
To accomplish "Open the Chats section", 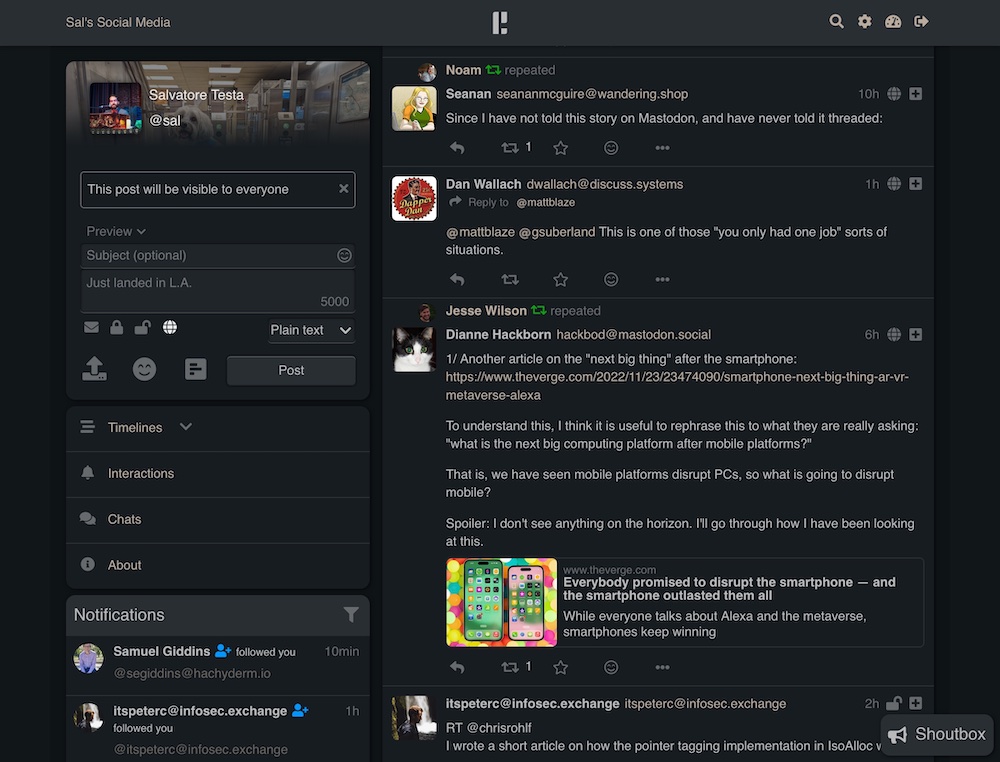I will click(124, 519).
